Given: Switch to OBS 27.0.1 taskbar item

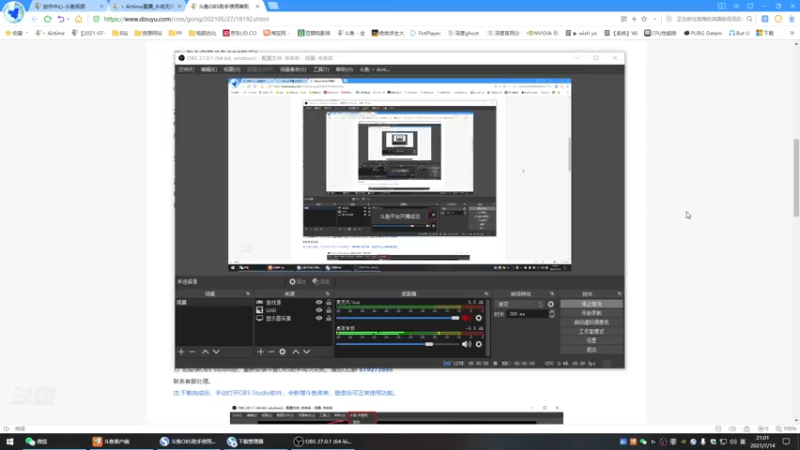Looking at the screenshot, I should point(322,441).
